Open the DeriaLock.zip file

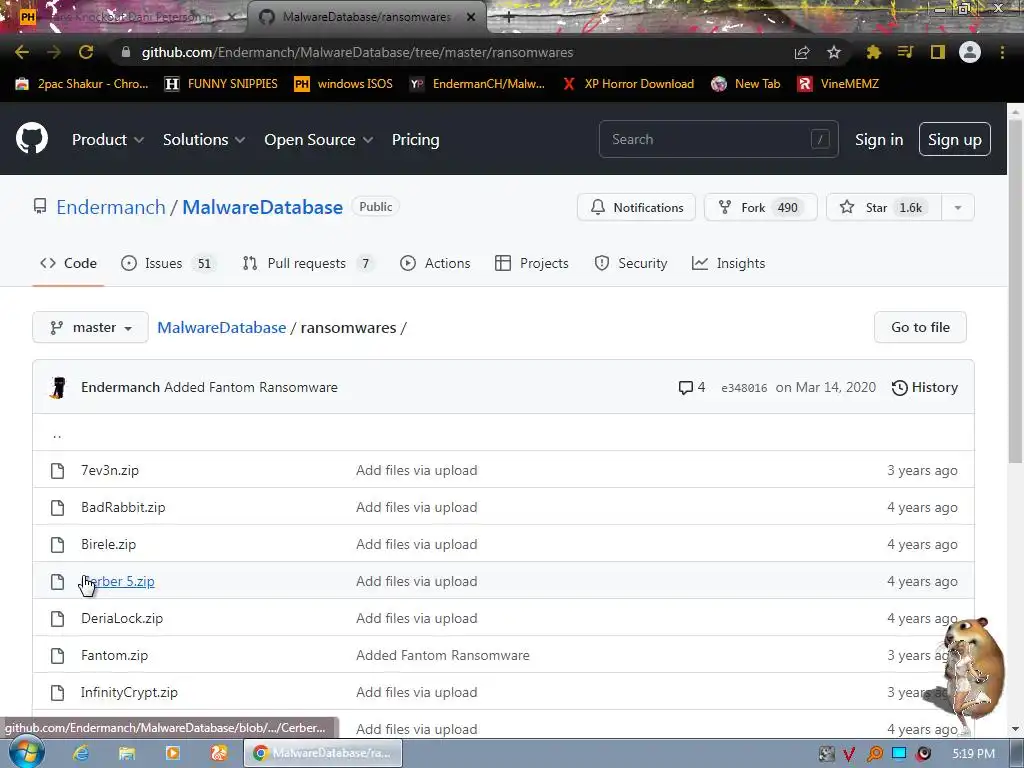(x=121, y=618)
